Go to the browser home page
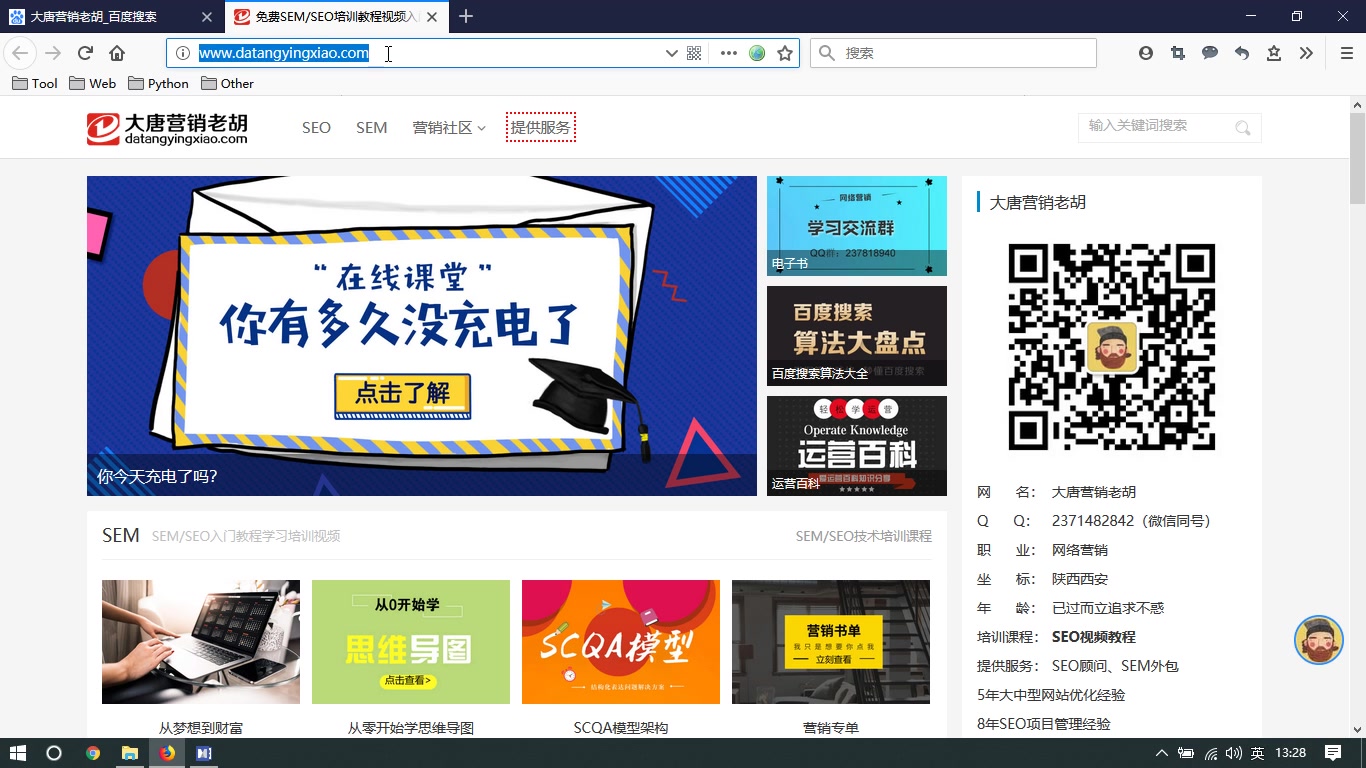This screenshot has height=768, width=1366. [x=117, y=53]
